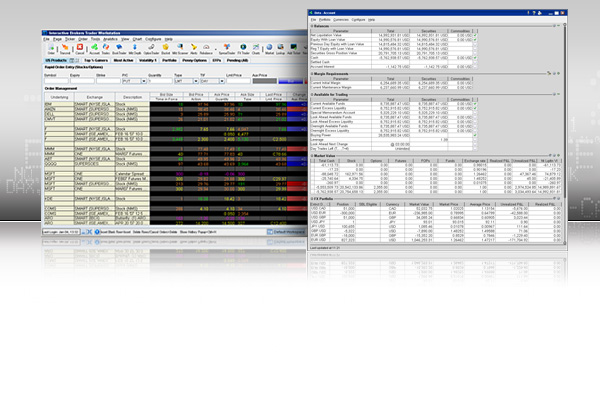Toggle the Current Excess Liquidity checkbox
The image size is (600, 400).
pos(475,108)
